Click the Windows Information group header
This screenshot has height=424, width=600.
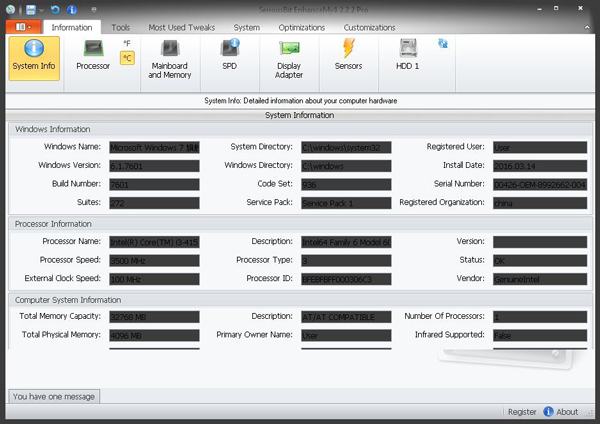pyautogui.click(x=300, y=129)
